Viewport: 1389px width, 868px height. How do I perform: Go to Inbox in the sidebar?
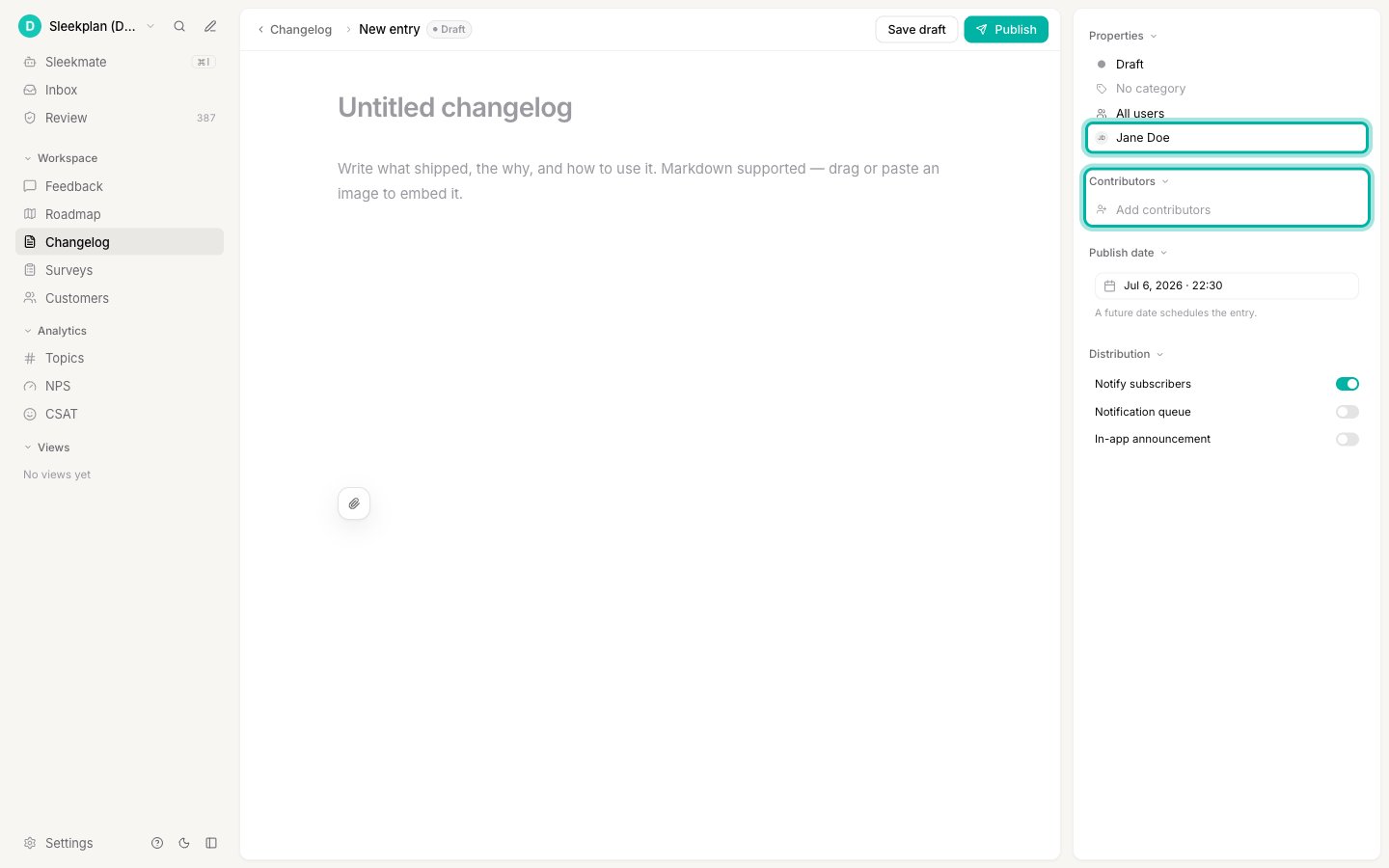click(x=120, y=90)
